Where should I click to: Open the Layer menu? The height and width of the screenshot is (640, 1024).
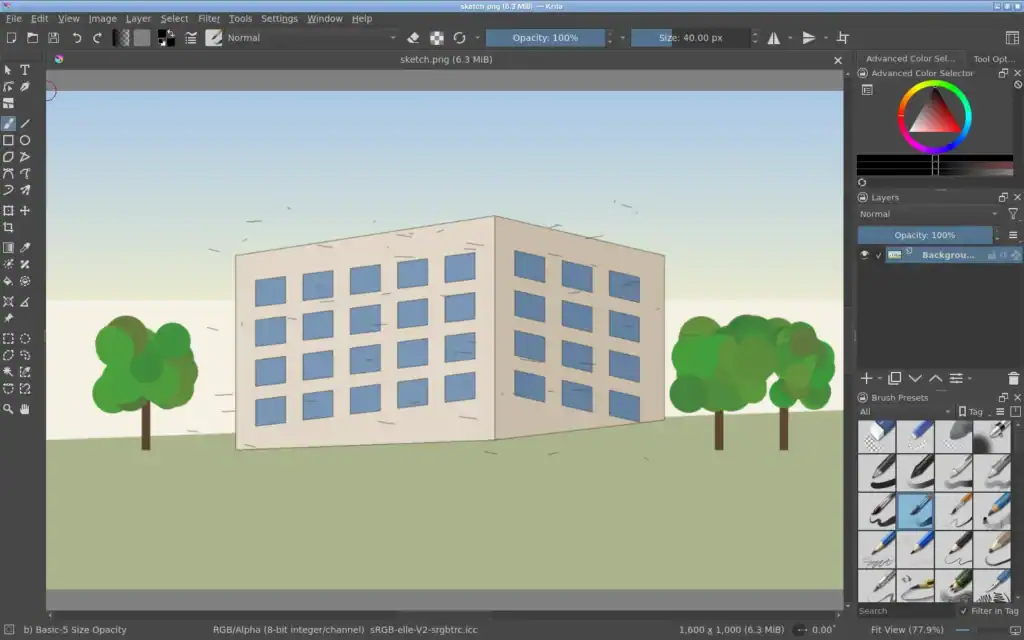coord(138,18)
